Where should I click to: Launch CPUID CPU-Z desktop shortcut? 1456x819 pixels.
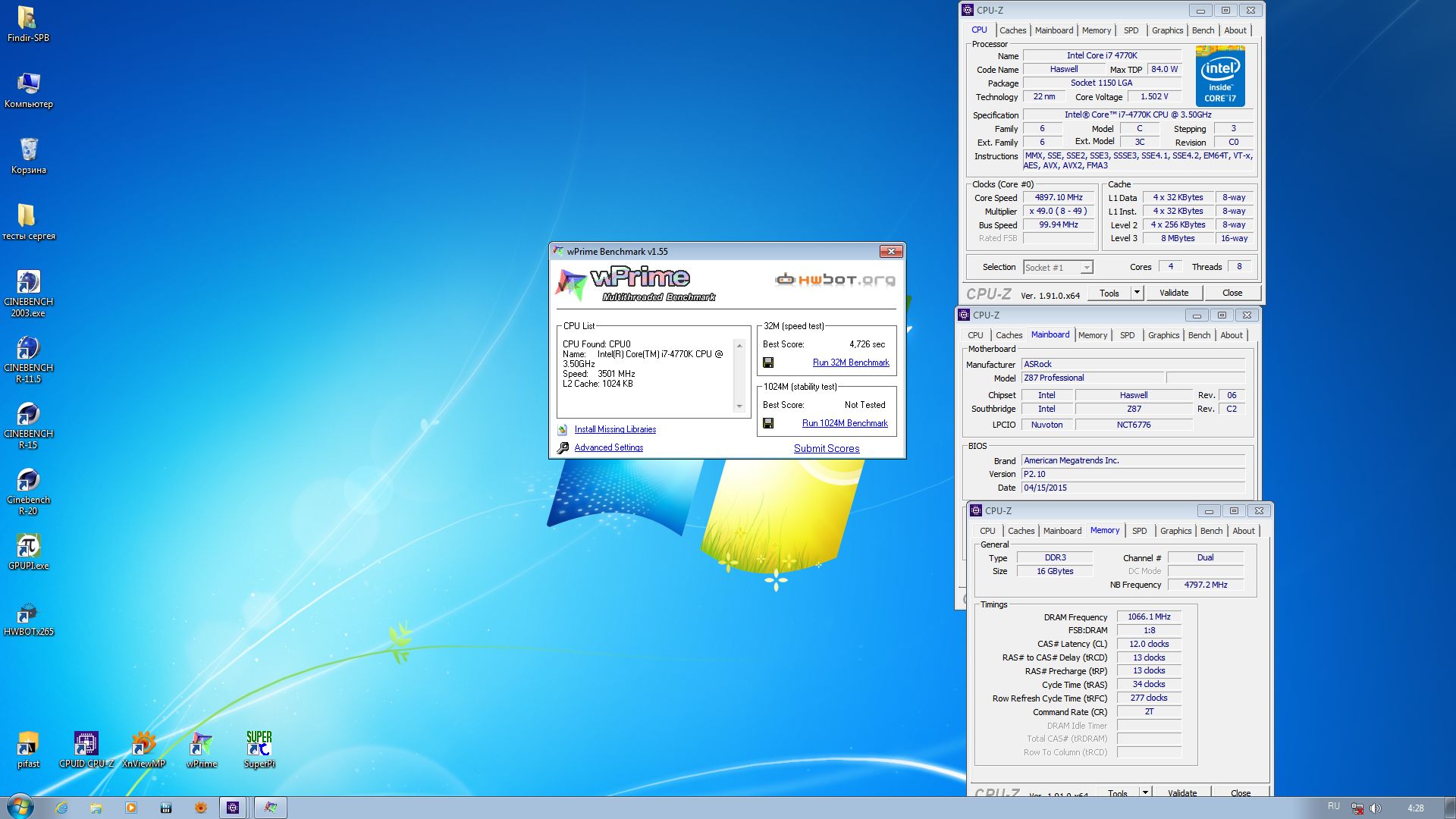[86, 749]
